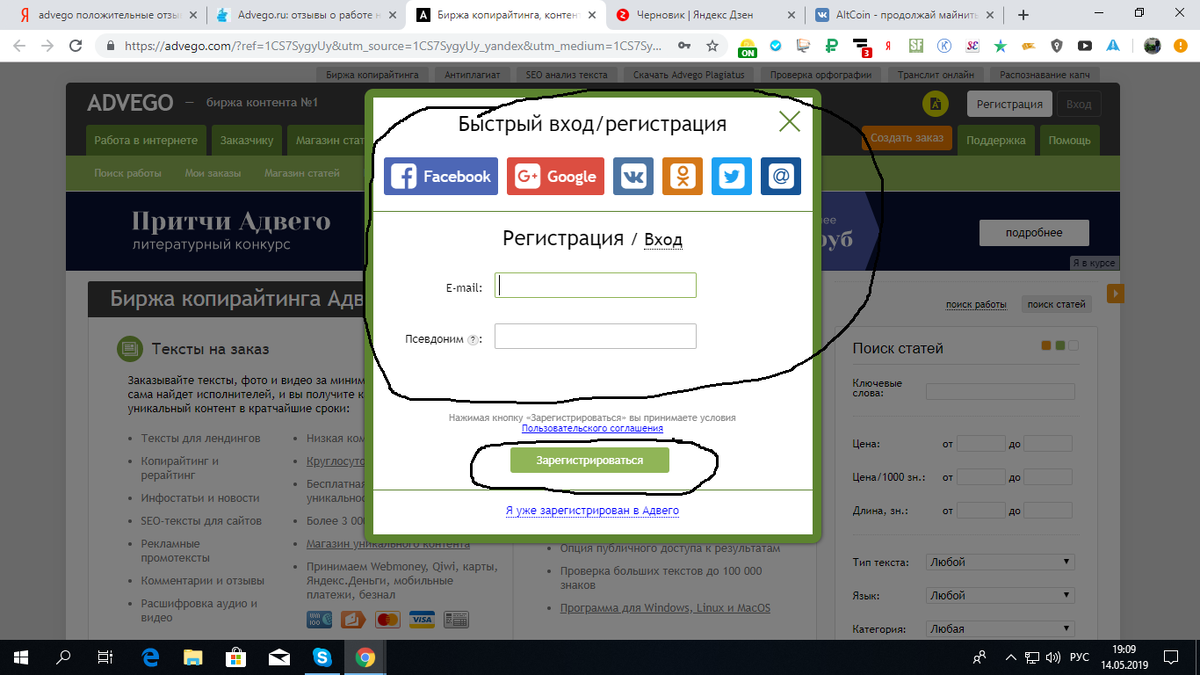This screenshot has height=675, width=1200.
Task: Click the saved password key icon
Action: pos(684,46)
